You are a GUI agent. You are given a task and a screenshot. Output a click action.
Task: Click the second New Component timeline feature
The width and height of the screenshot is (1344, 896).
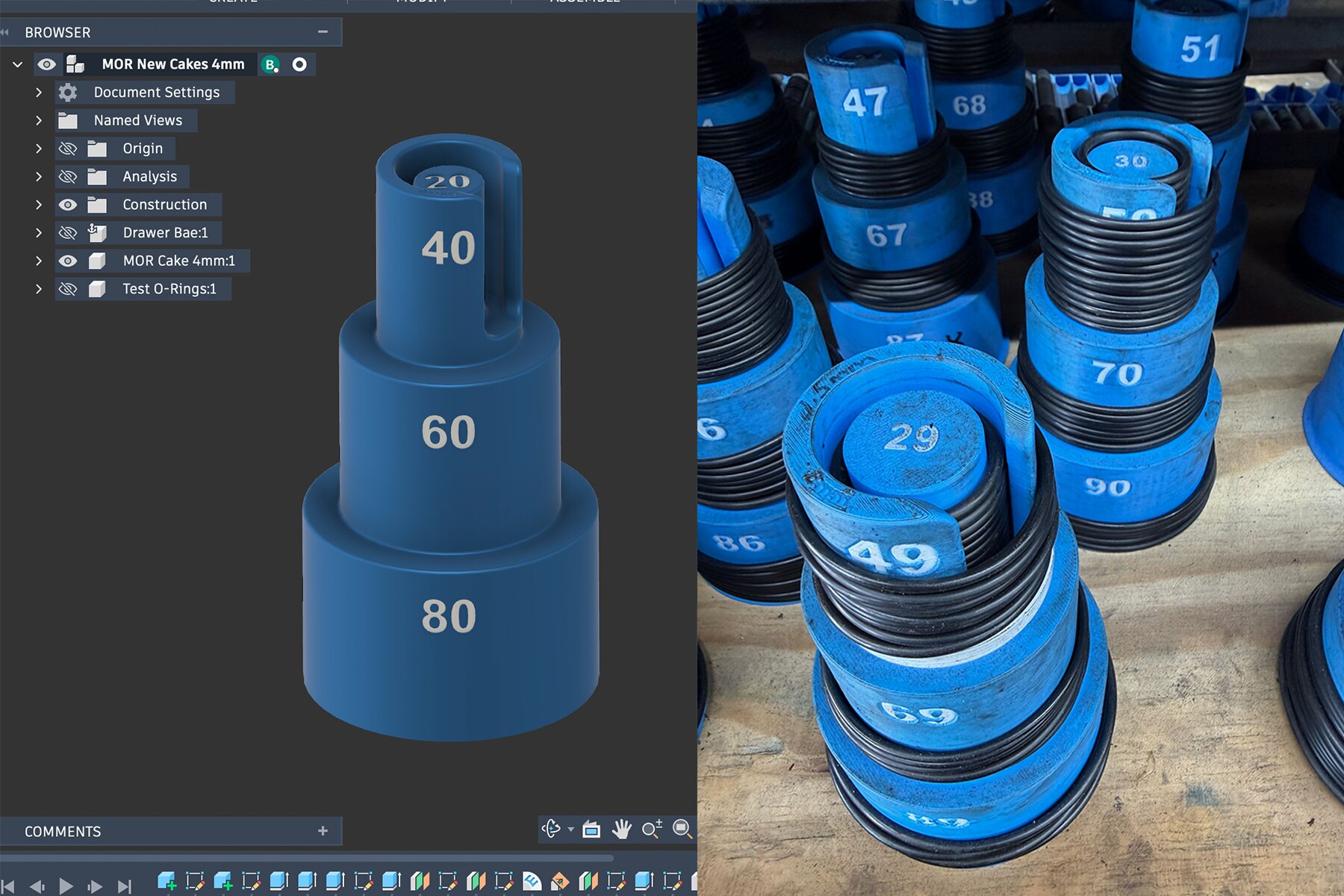point(223,881)
